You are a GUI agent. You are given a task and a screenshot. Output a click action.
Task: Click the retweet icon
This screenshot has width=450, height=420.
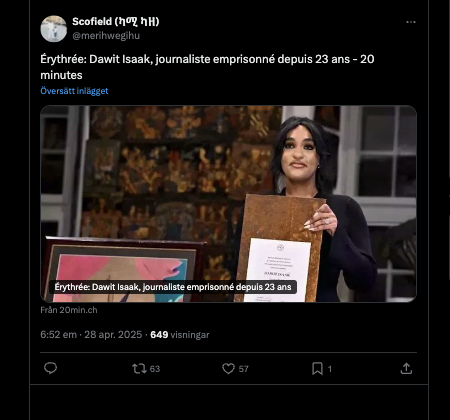coord(139,369)
